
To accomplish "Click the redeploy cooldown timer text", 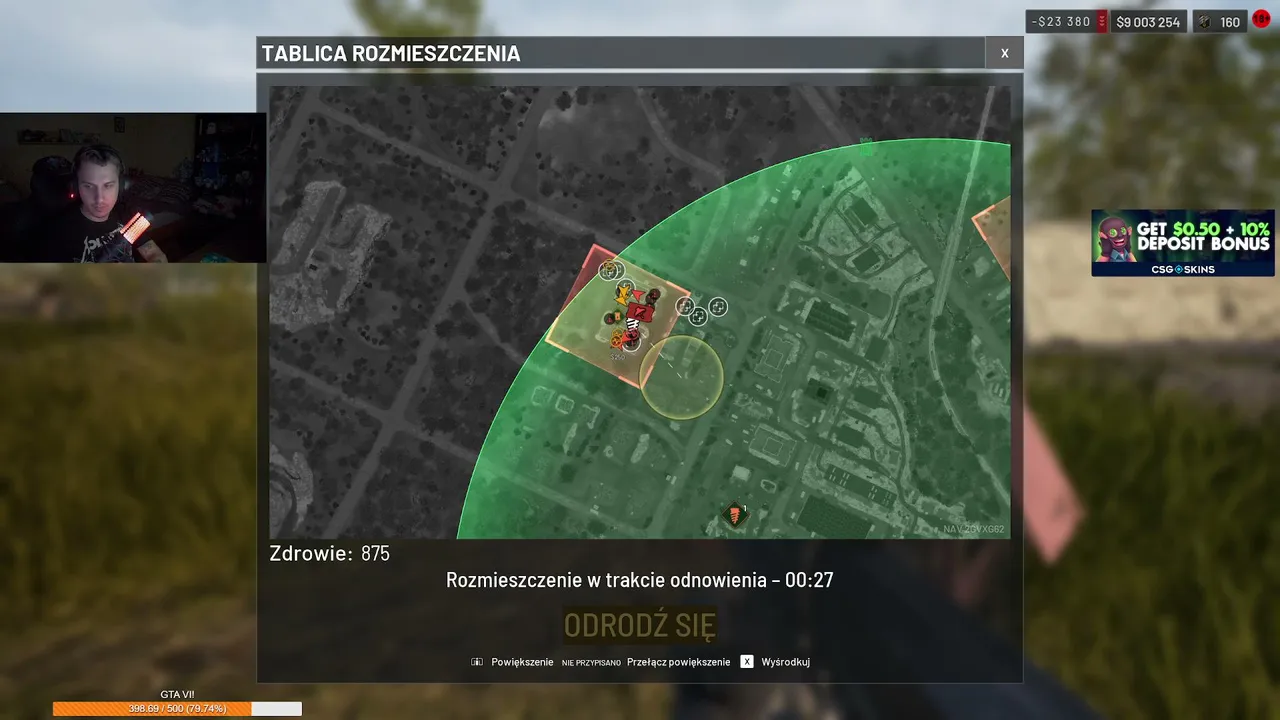I will point(640,580).
